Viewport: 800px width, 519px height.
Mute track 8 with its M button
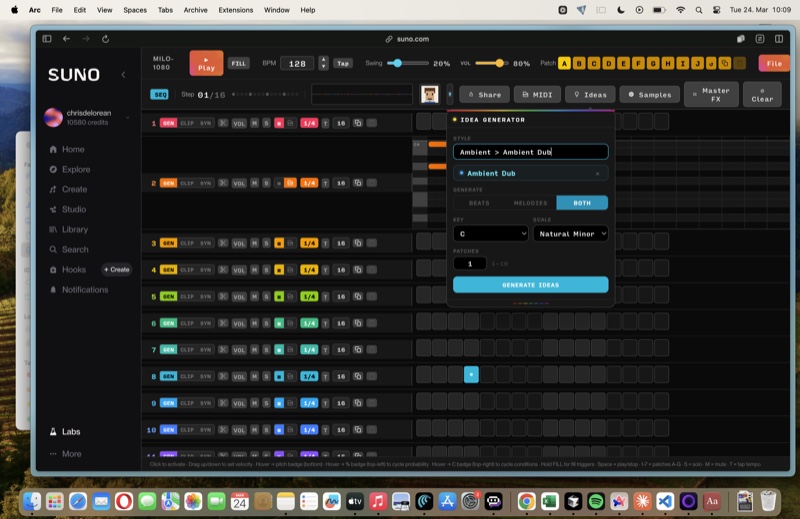point(255,376)
